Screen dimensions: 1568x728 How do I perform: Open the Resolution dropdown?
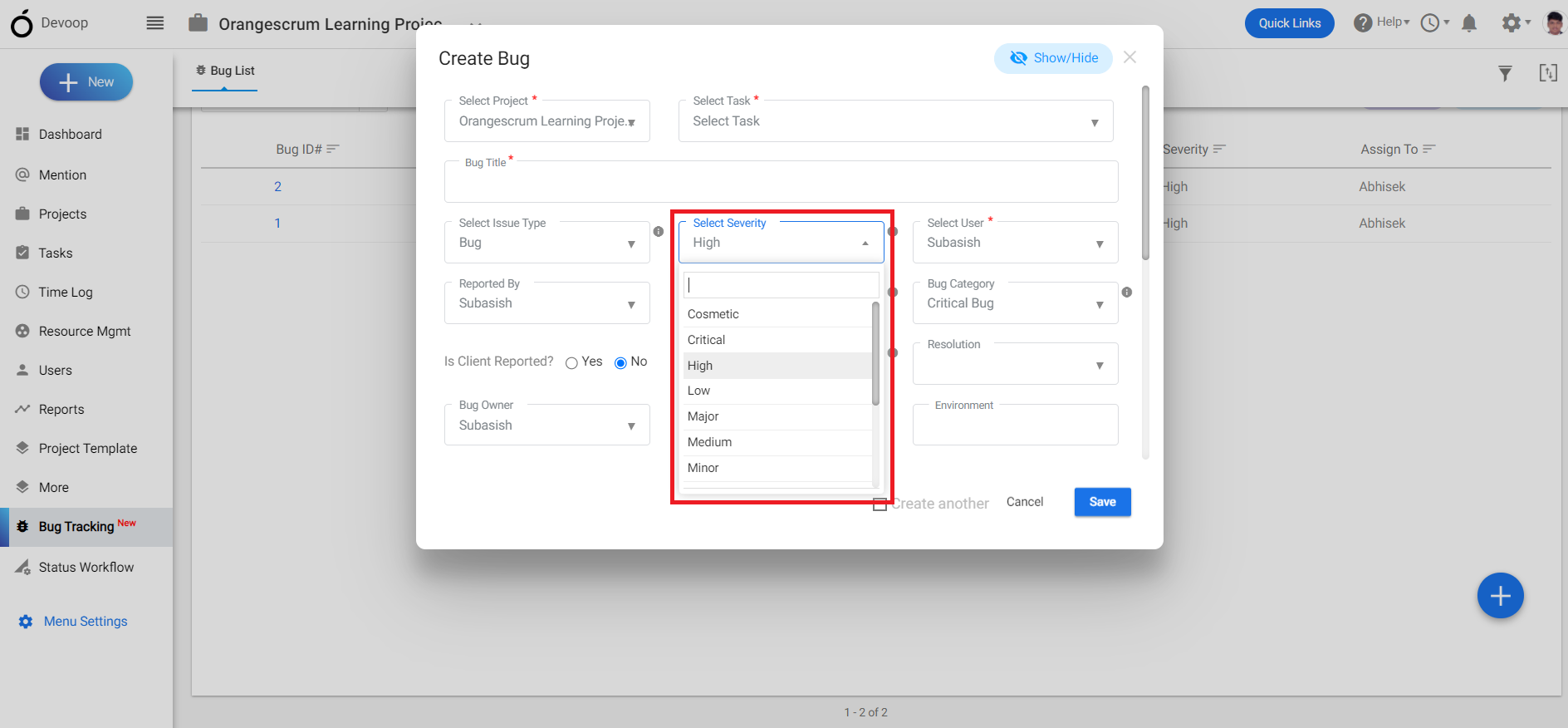click(x=1016, y=364)
